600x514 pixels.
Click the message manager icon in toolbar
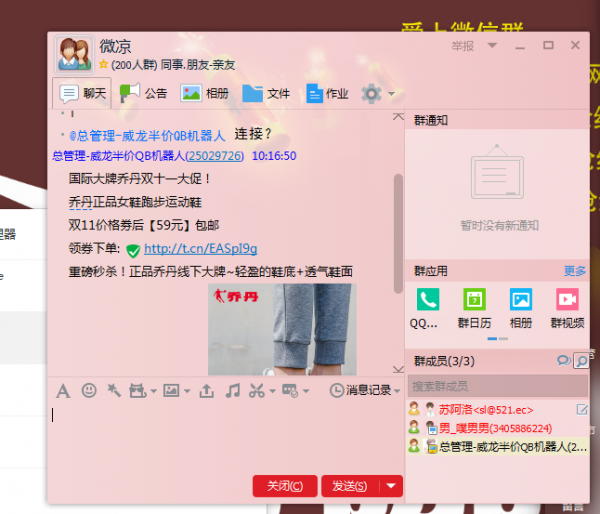click(x=290, y=391)
